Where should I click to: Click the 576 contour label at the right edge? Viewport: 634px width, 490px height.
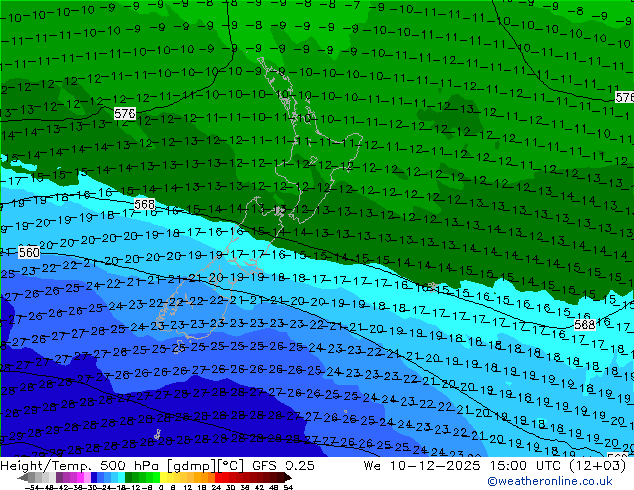tap(624, 97)
